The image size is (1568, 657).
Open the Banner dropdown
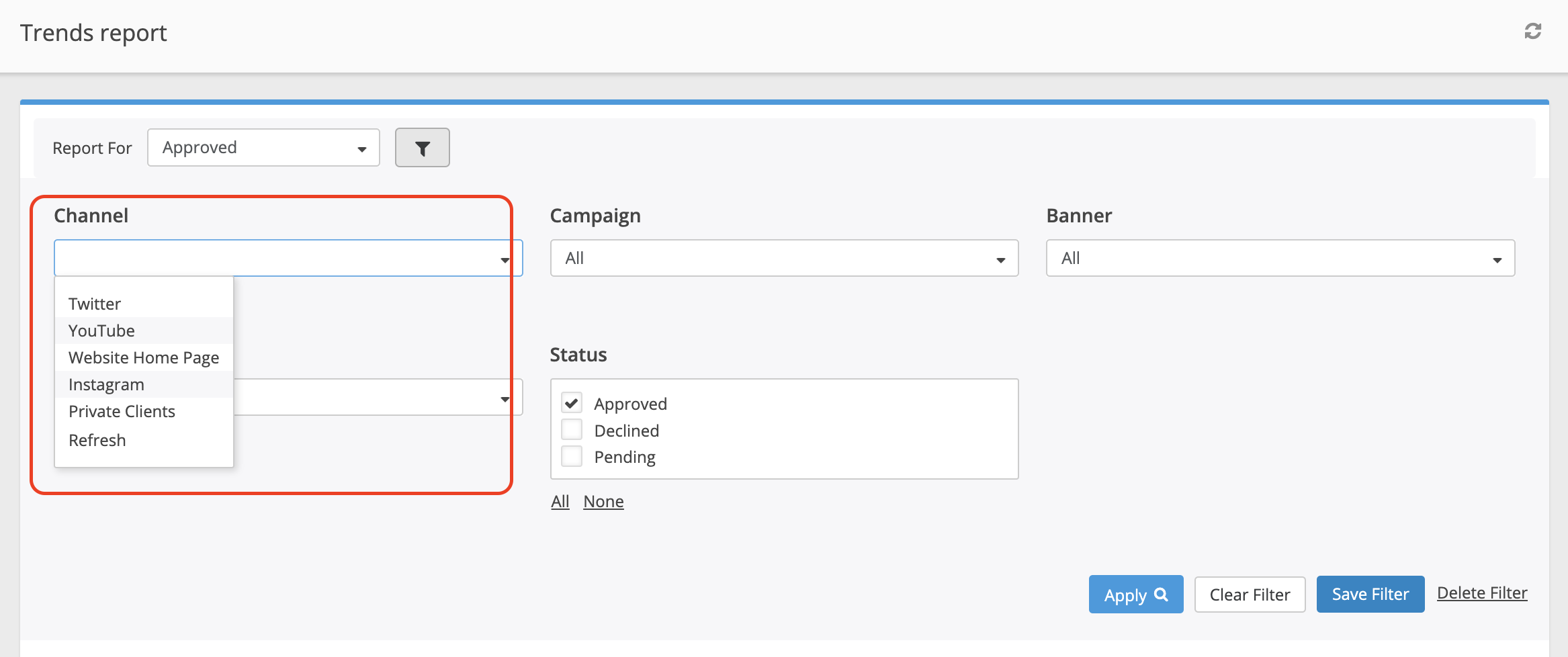pos(1280,258)
